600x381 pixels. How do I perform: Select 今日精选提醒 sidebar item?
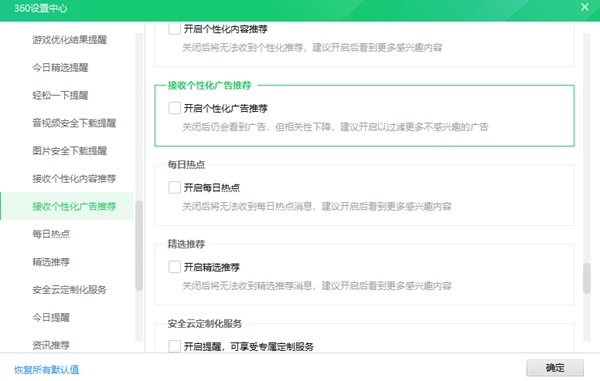tap(60, 67)
